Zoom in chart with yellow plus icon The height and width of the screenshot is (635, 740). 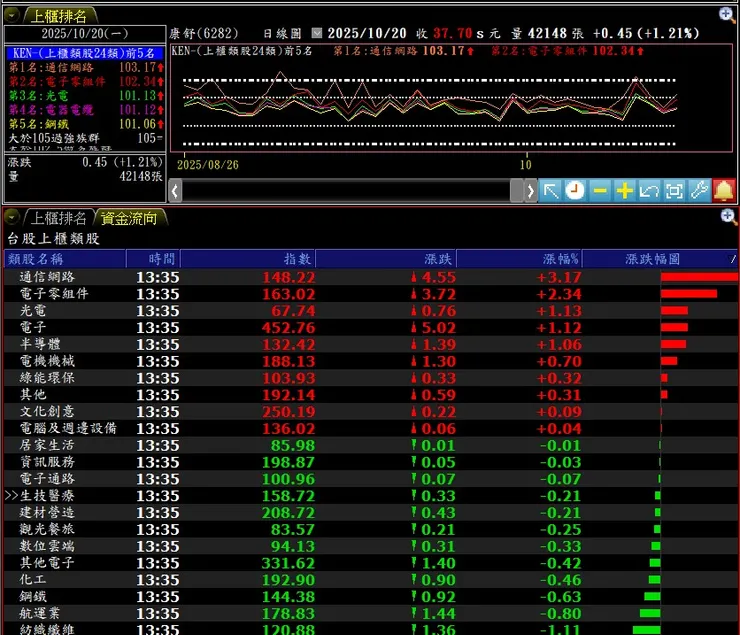click(624, 191)
